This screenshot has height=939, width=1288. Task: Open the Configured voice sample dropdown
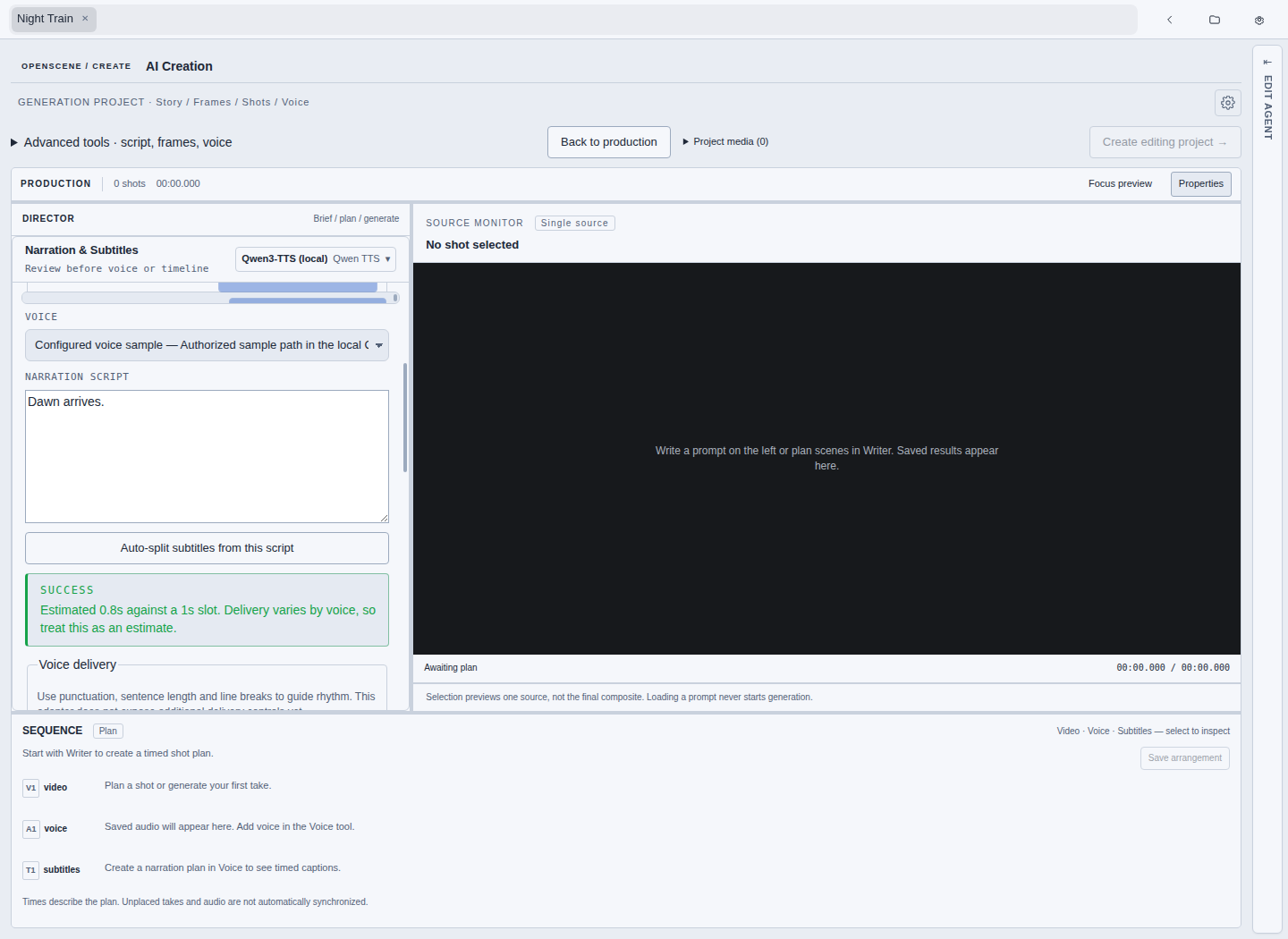(x=207, y=345)
